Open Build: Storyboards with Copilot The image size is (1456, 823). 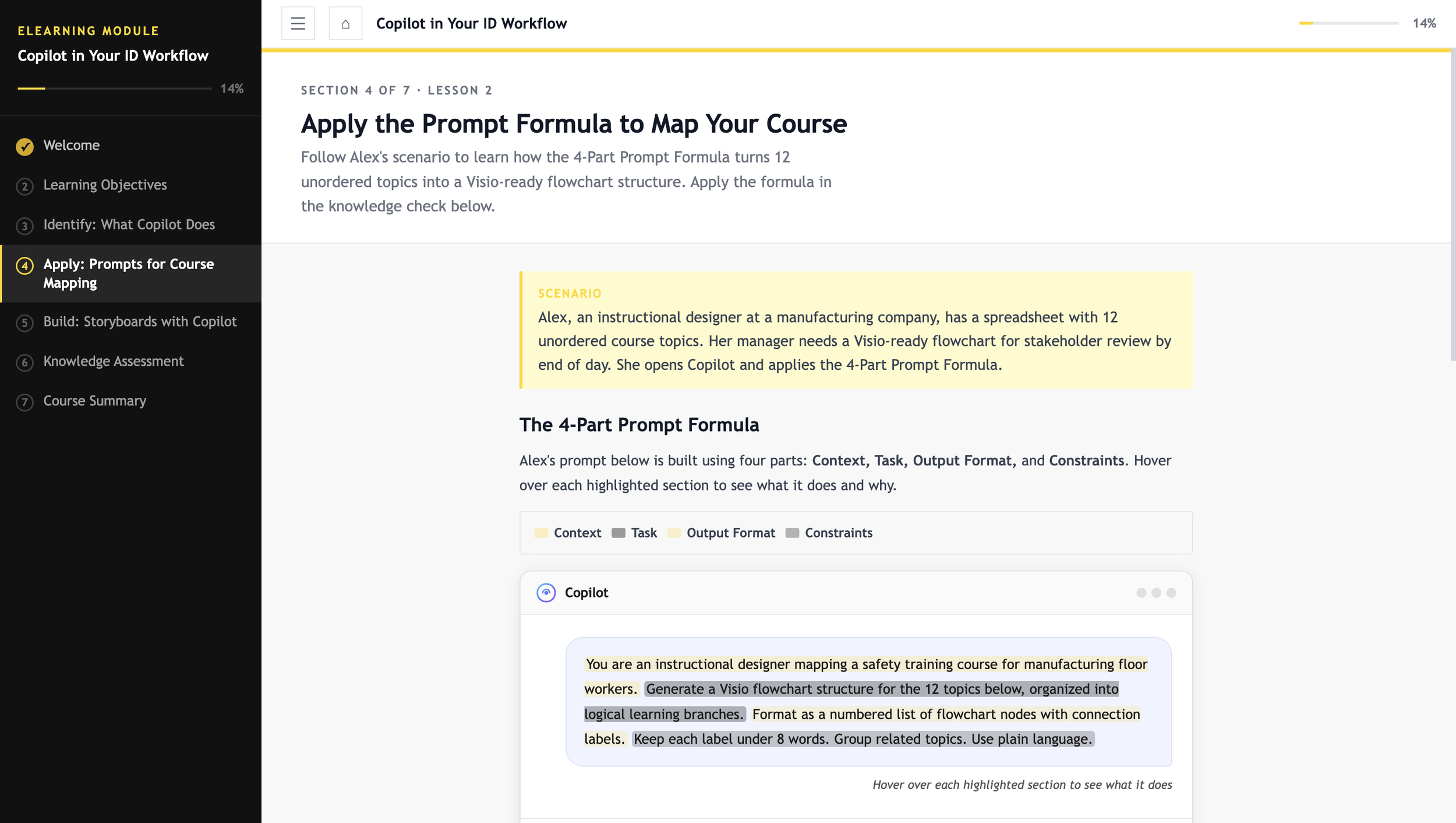140,322
